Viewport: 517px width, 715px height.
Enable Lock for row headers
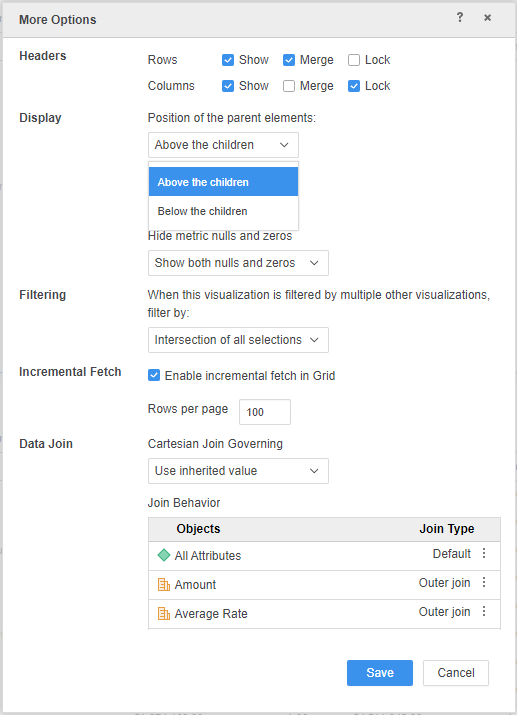tap(354, 60)
